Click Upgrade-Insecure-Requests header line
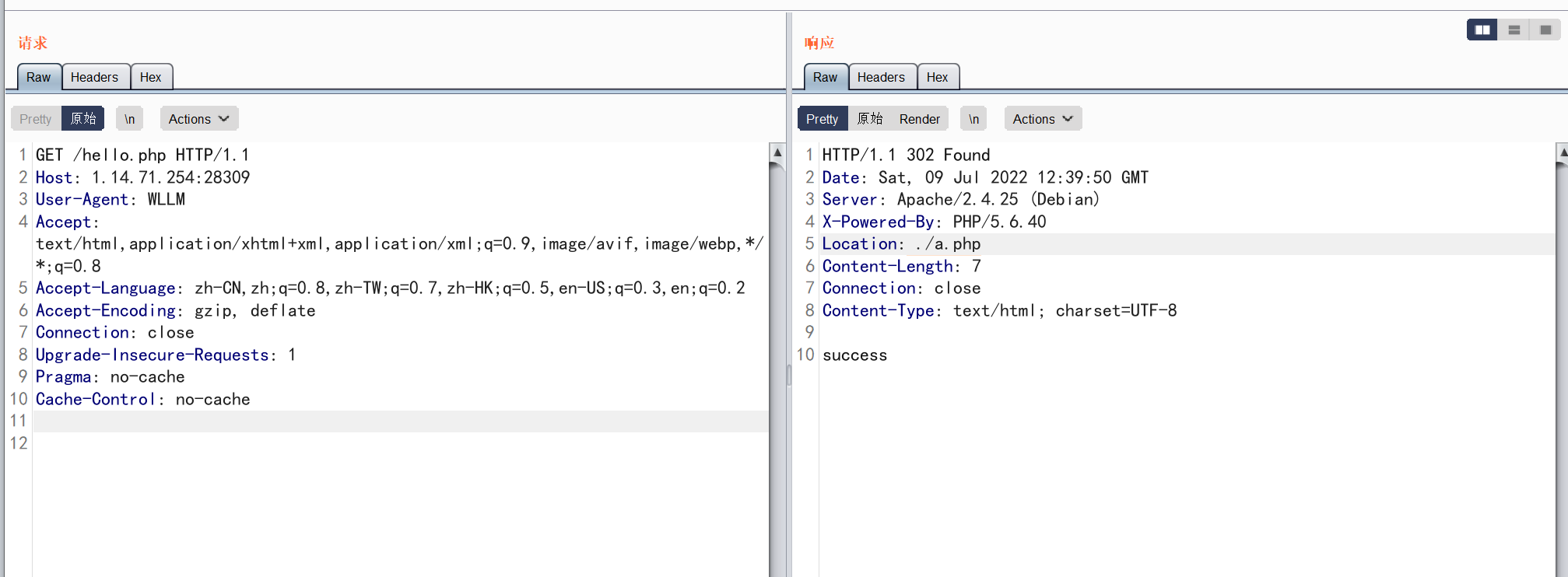The width and height of the screenshot is (1568, 577). pyautogui.click(x=166, y=355)
